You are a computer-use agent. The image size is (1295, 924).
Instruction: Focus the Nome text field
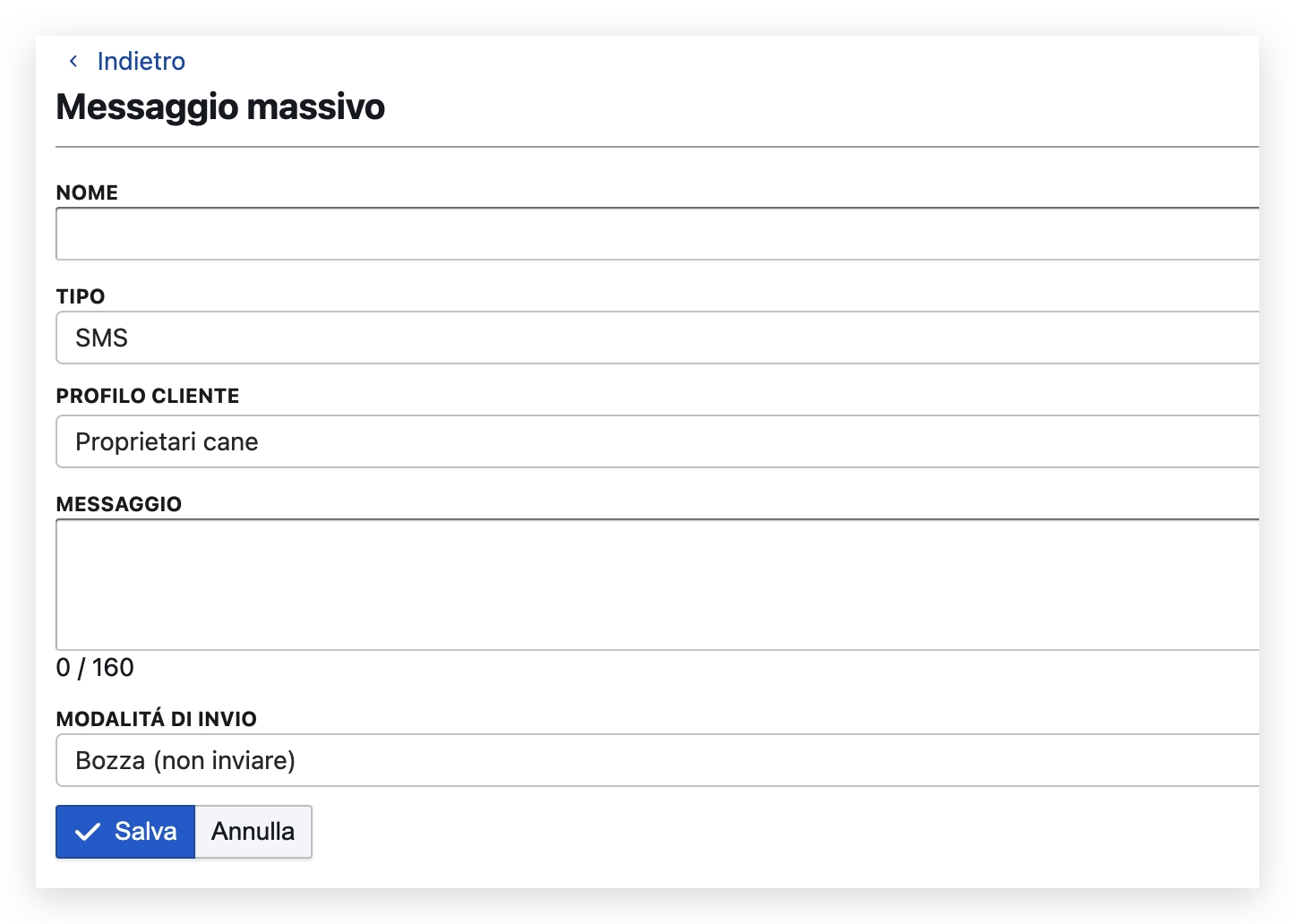point(657,234)
